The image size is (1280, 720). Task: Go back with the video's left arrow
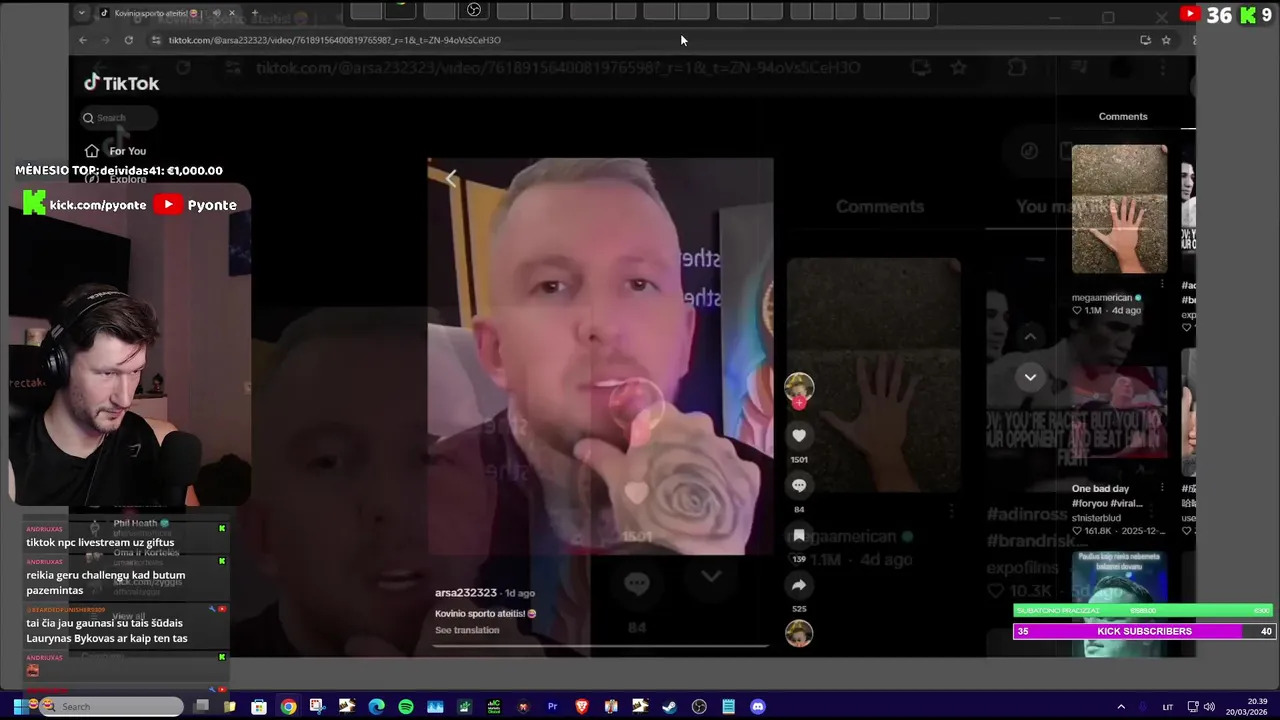point(451,179)
